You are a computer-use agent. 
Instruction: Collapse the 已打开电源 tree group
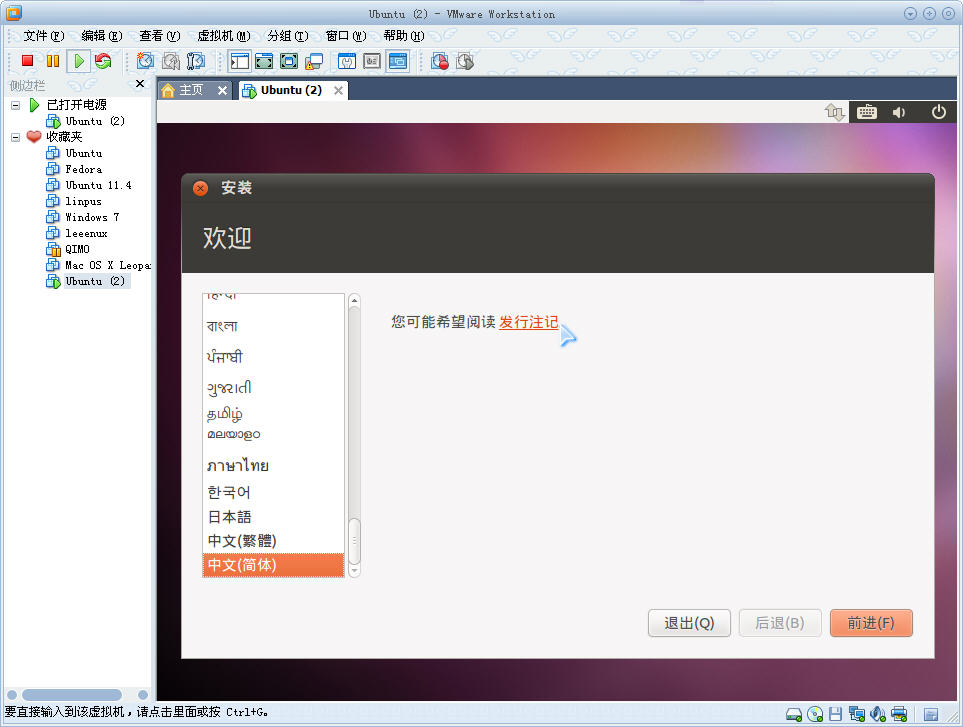pyautogui.click(x=15, y=105)
